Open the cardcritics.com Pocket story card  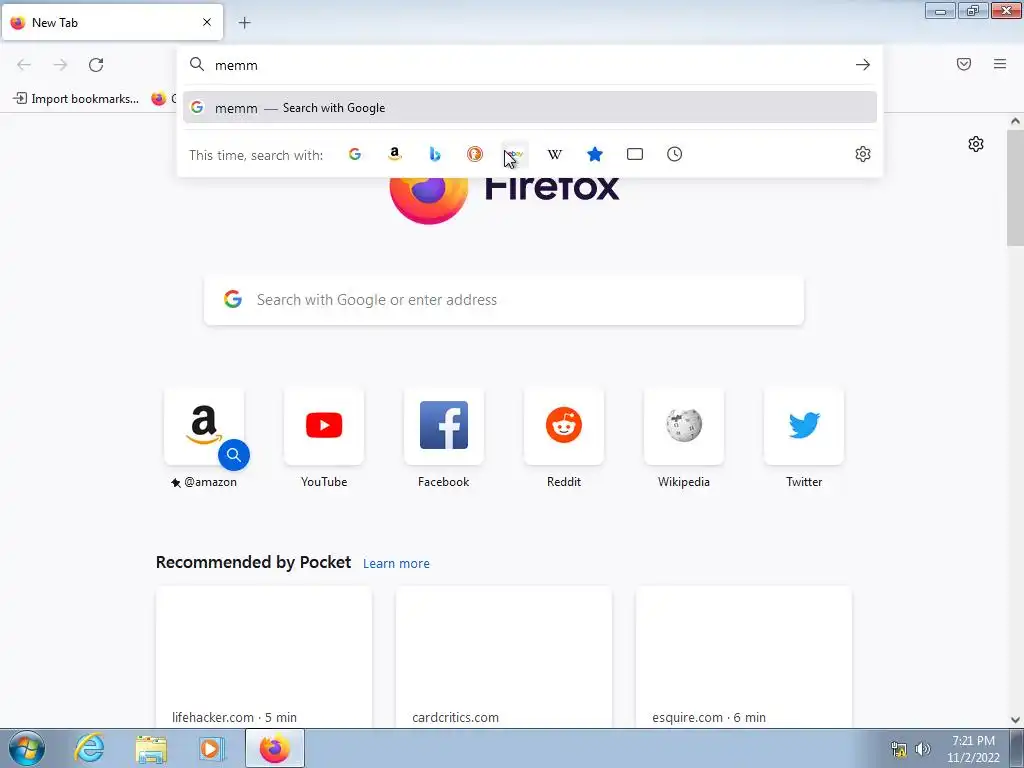point(504,657)
